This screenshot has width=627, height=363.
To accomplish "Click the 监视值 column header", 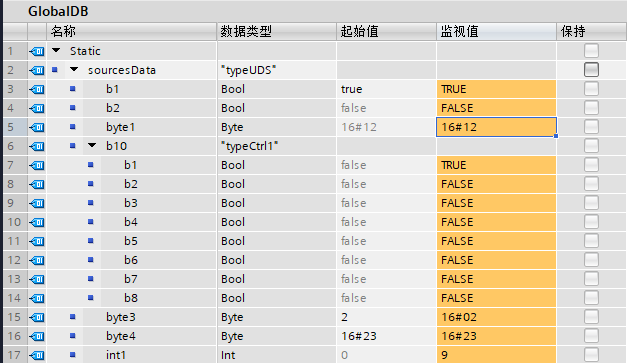I will pyautogui.click(x=496, y=31).
